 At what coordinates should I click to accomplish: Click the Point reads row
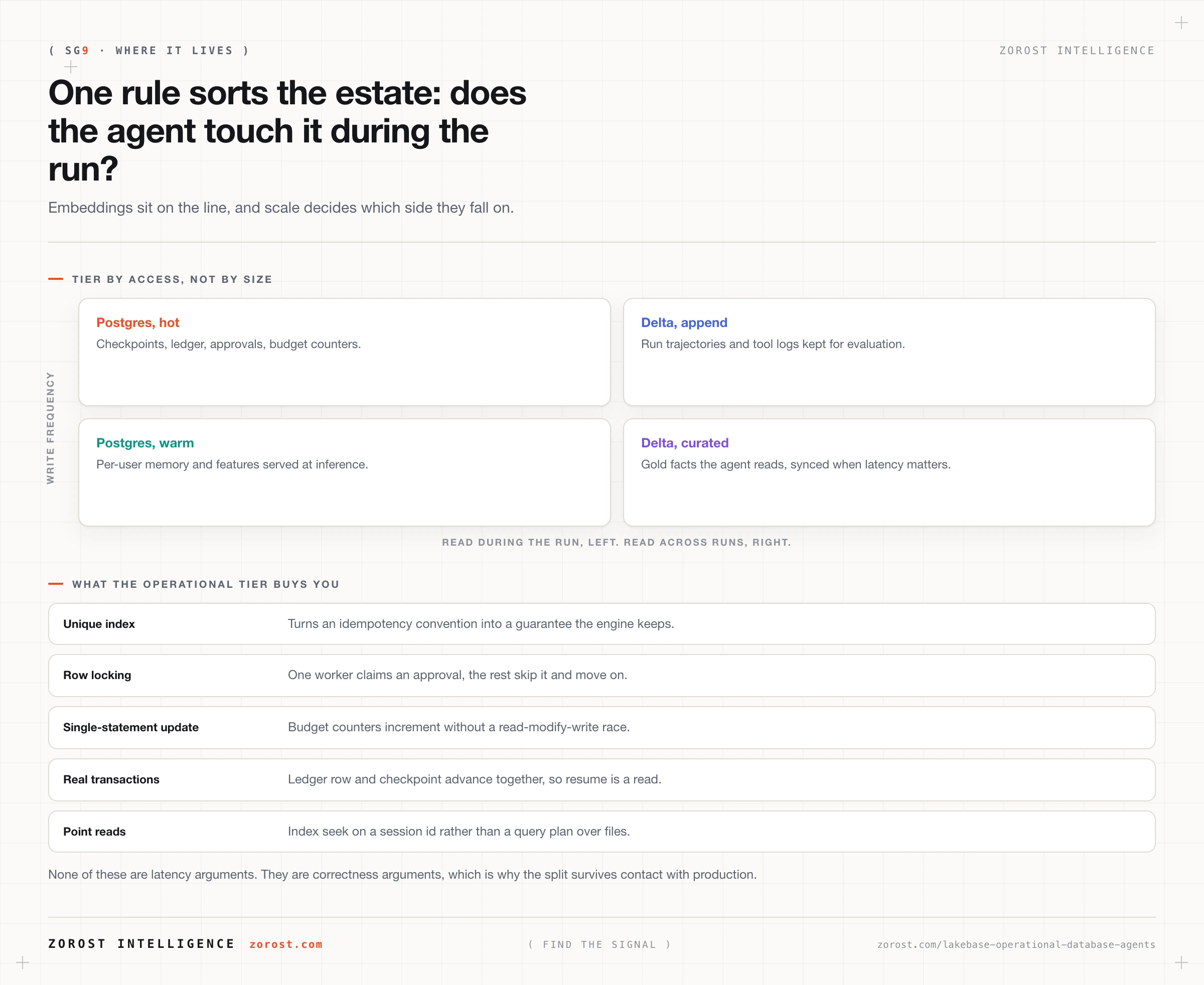[x=601, y=831]
